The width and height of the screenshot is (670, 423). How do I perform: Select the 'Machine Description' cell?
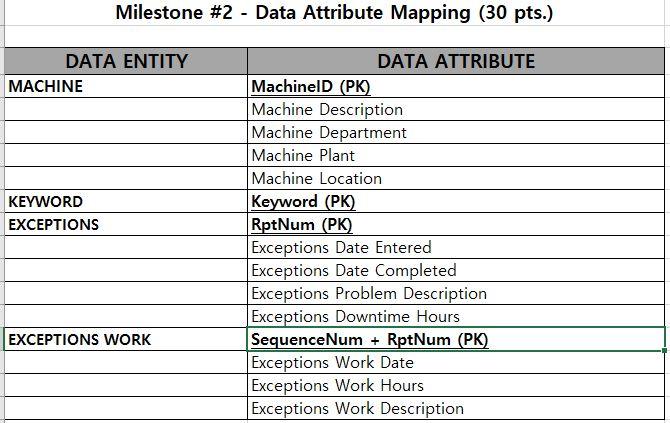point(456,109)
